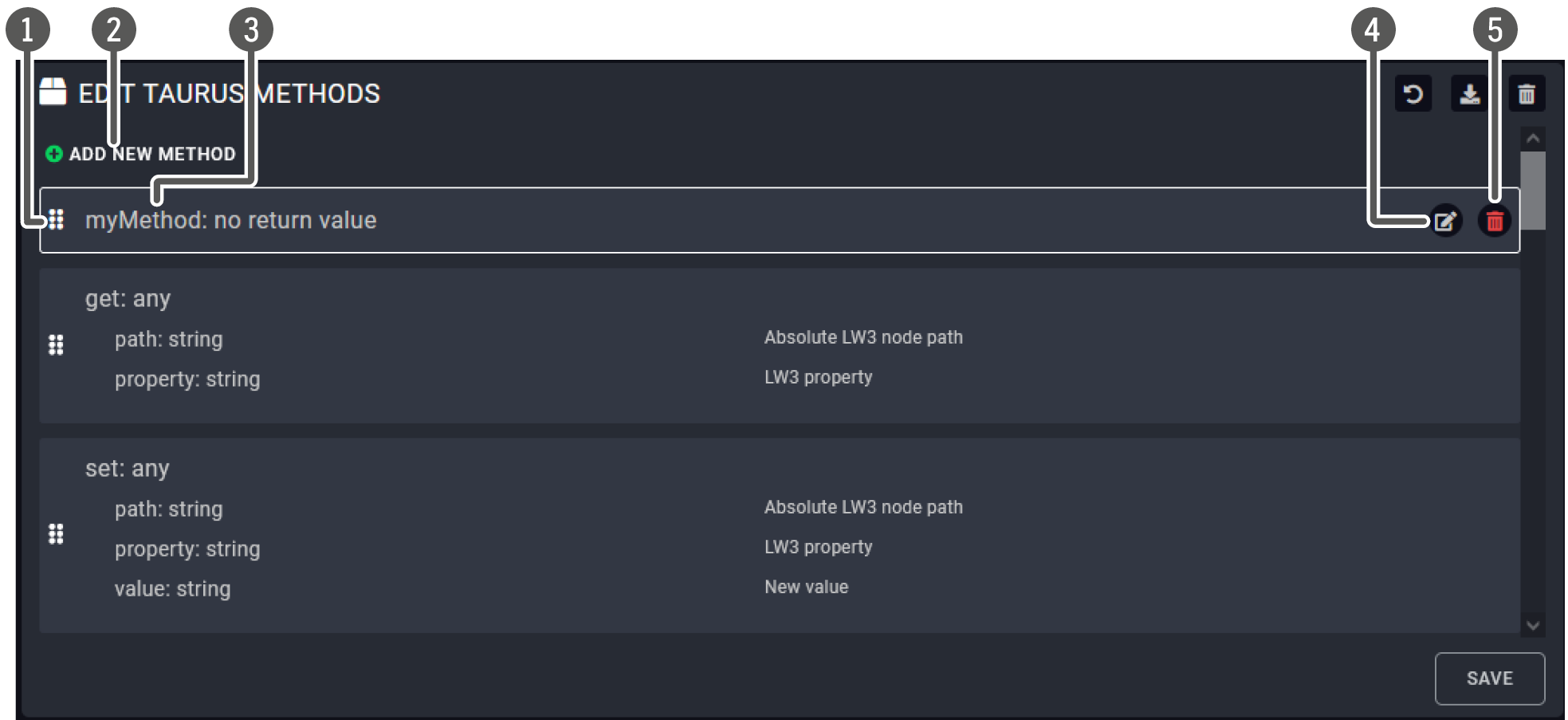The height and width of the screenshot is (720, 1568).
Task: Click the edit pencil icon for myMethod
Action: point(1445,221)
